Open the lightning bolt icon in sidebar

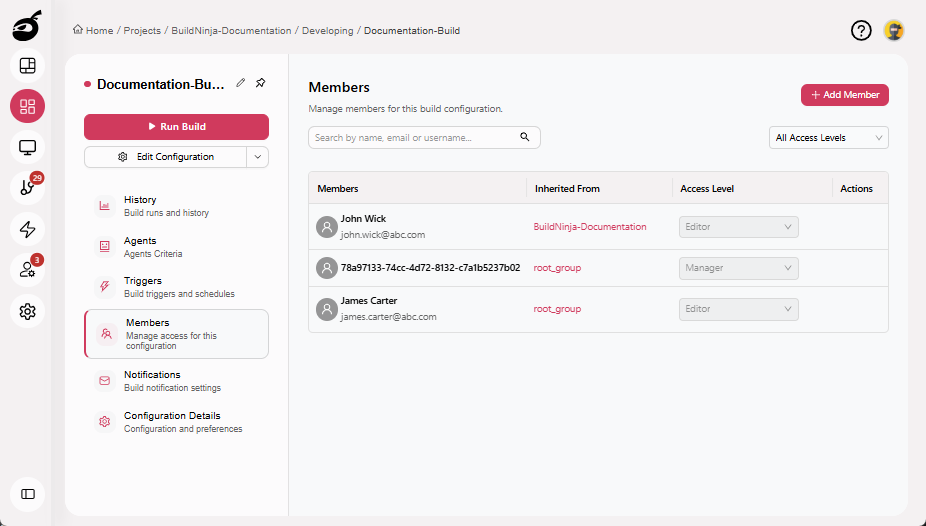pyautogui.click(x=27, y=229)
